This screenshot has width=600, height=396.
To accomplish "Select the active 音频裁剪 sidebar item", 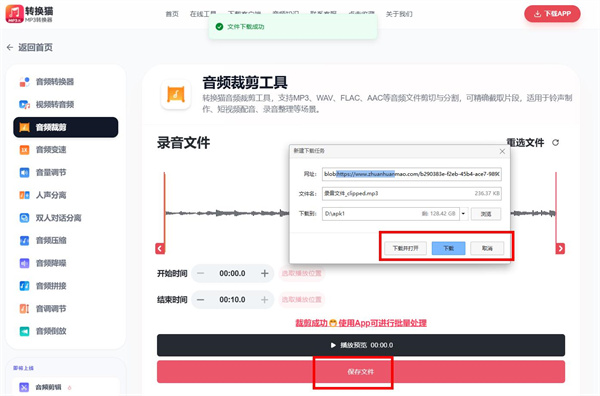I will tap(66, 127).
